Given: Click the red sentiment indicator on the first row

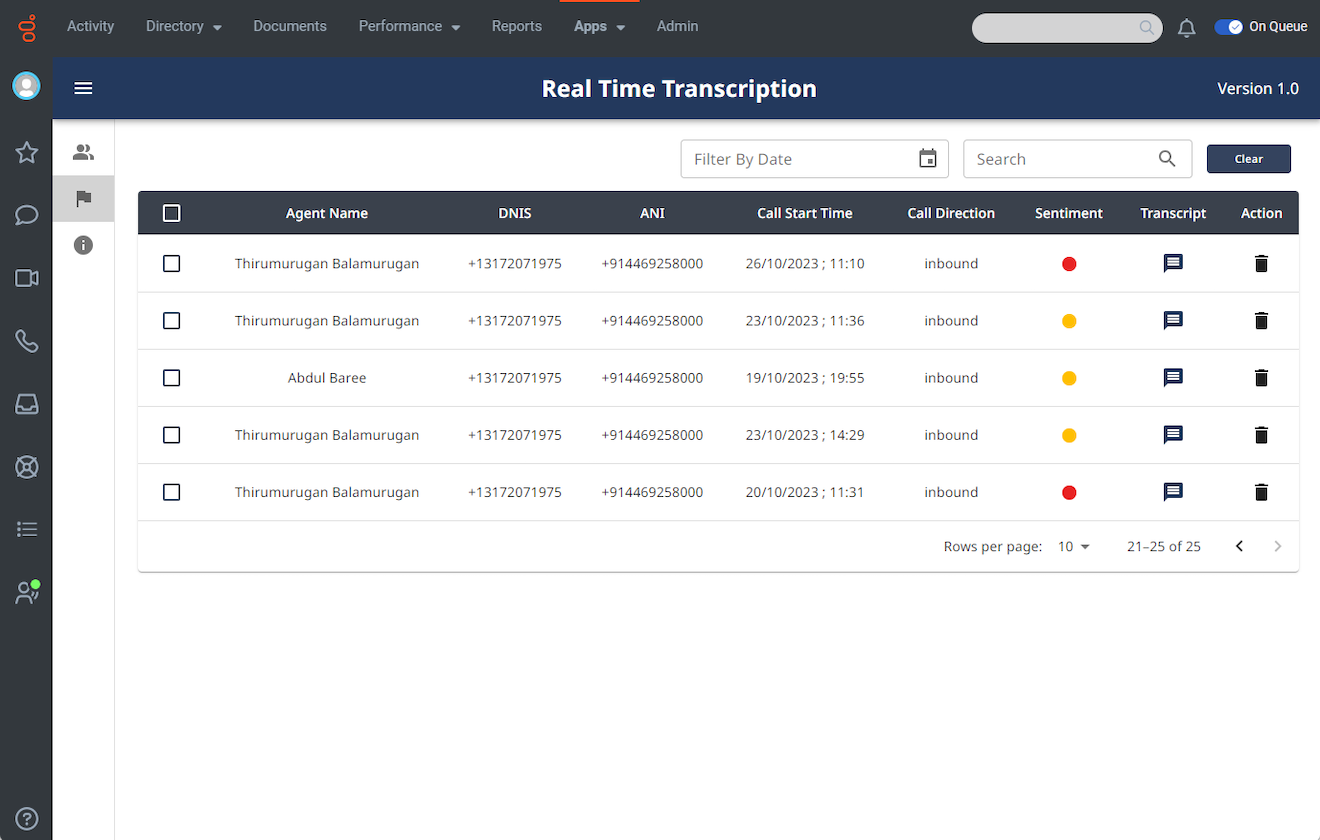Looking at the screenshot, I should coord(1069,263).
